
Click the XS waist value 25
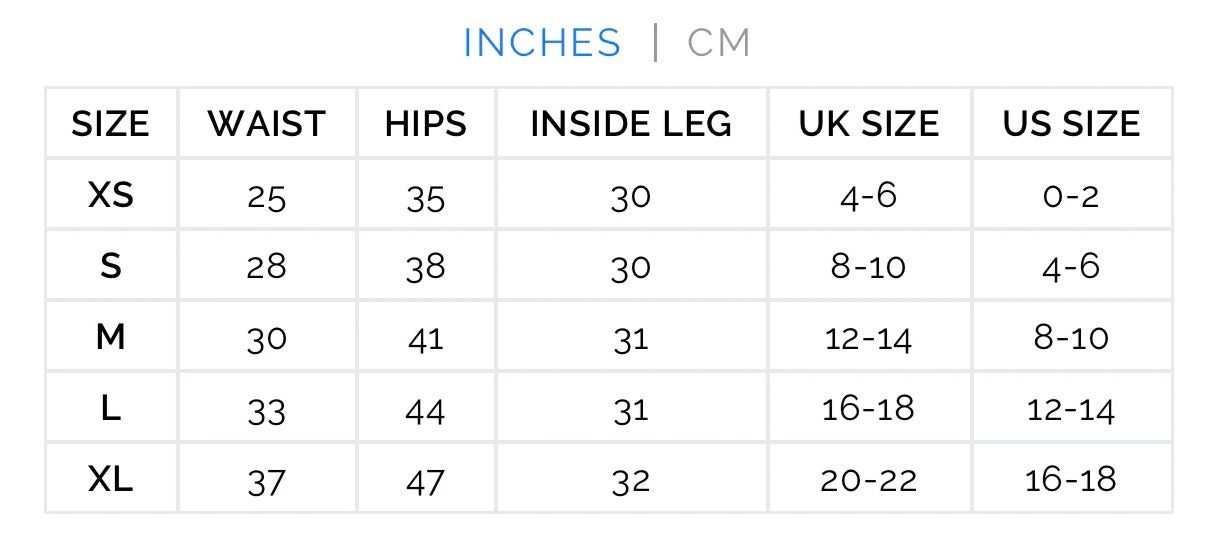click(x=267, y=197)
